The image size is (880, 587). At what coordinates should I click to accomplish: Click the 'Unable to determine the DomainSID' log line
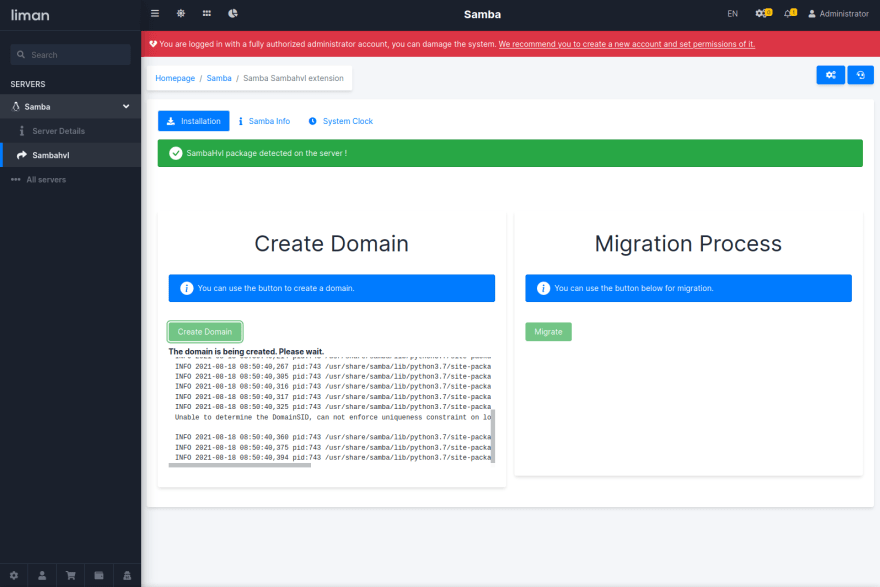tap(333, 417)
